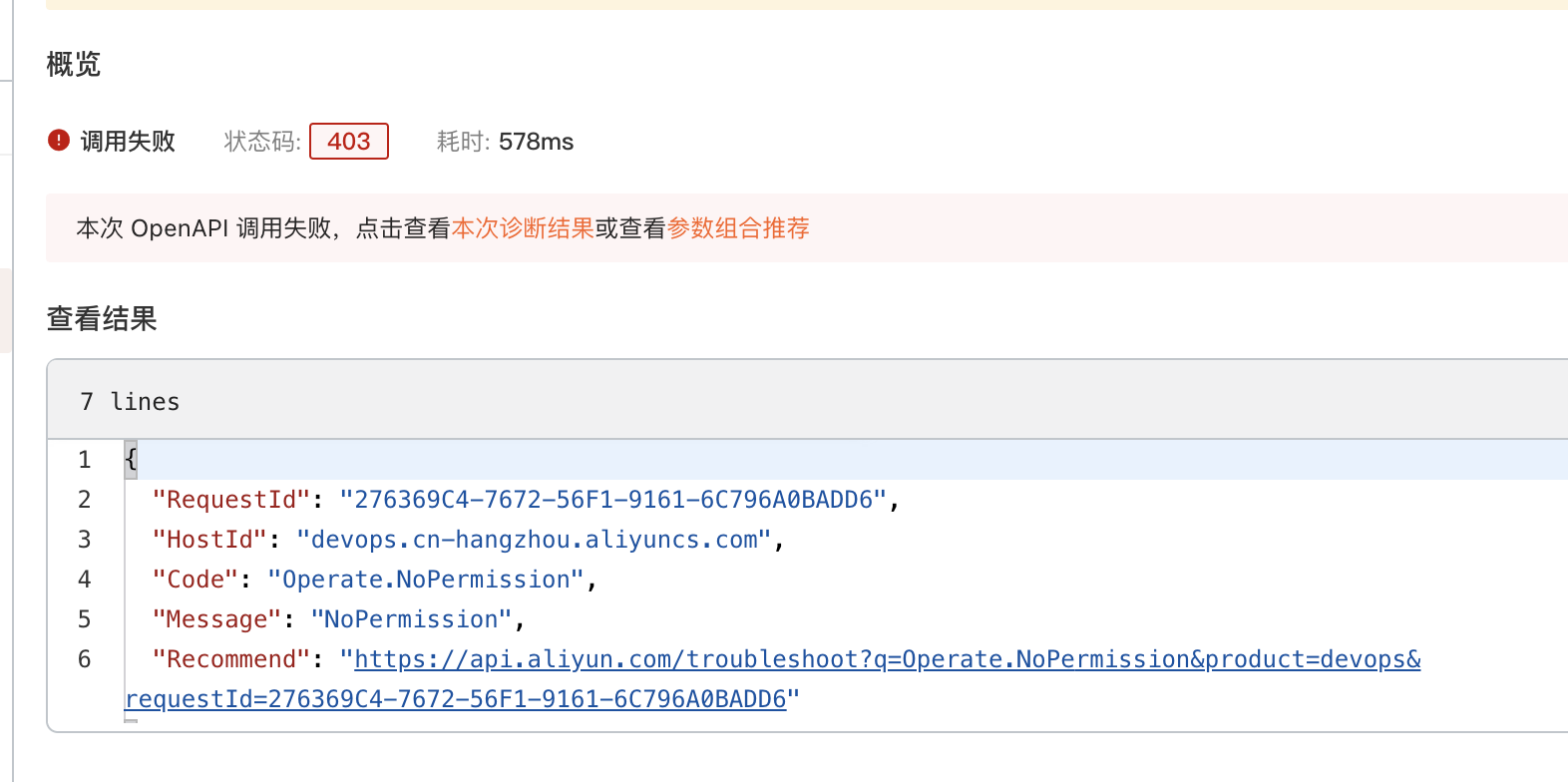Viewport: 1568px width, 782px height.
Task: Click line number 3 in the gutter
Action: click(85, 540)
